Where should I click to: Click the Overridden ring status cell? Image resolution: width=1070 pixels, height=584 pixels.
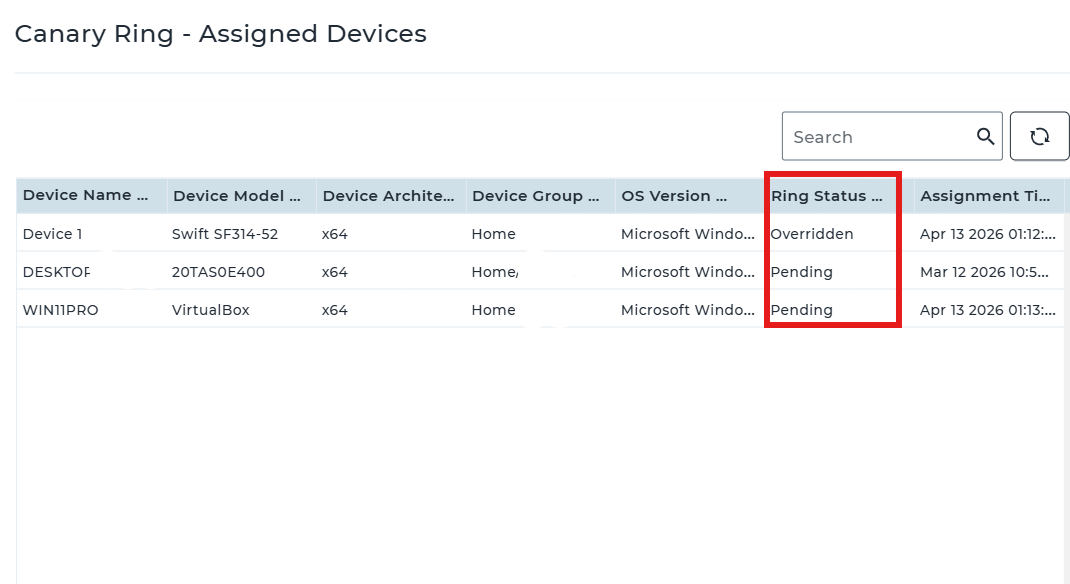pyautogui.click(x=812, y=234)
